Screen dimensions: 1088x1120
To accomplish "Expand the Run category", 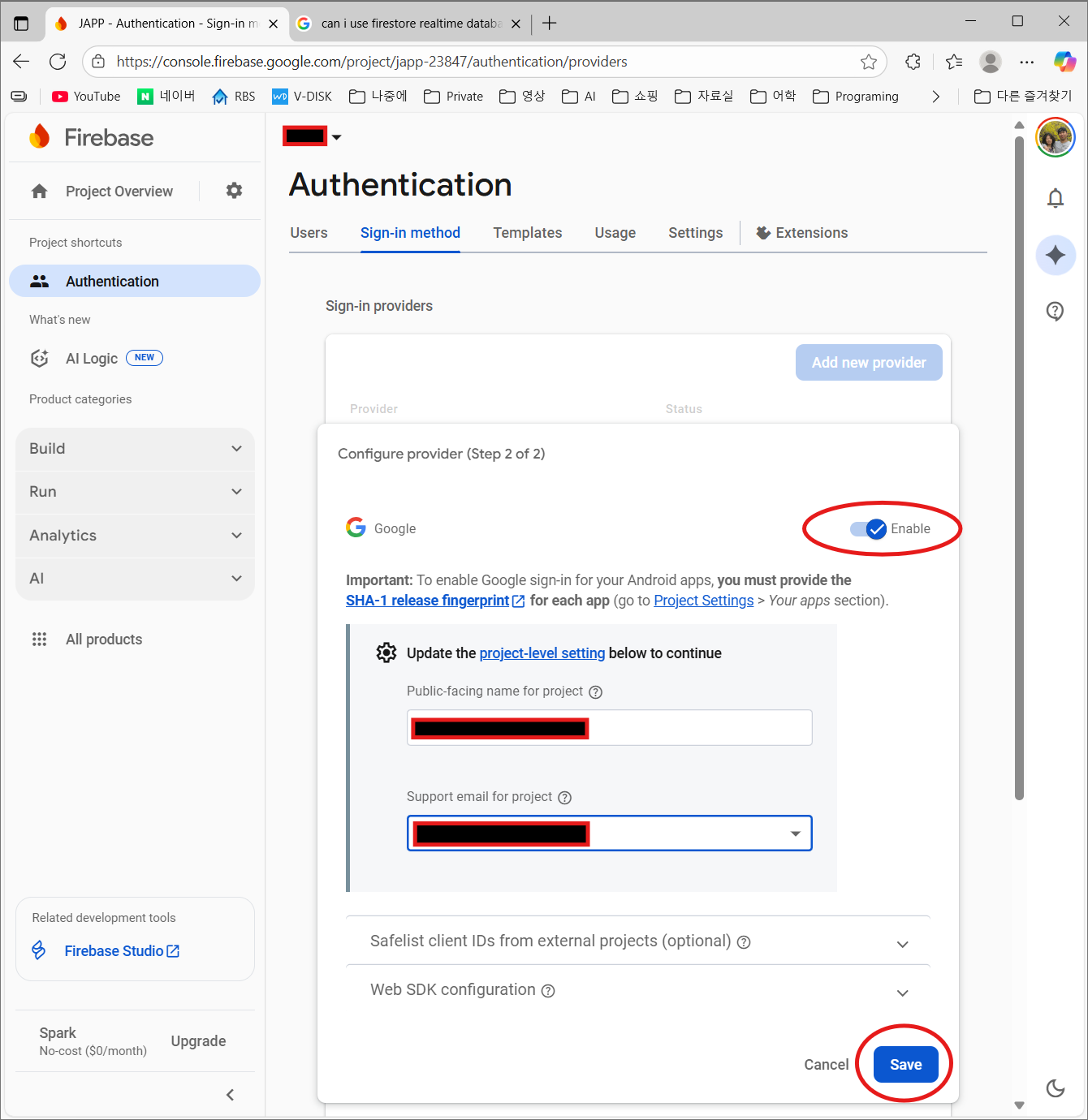I will pos(135,492).
